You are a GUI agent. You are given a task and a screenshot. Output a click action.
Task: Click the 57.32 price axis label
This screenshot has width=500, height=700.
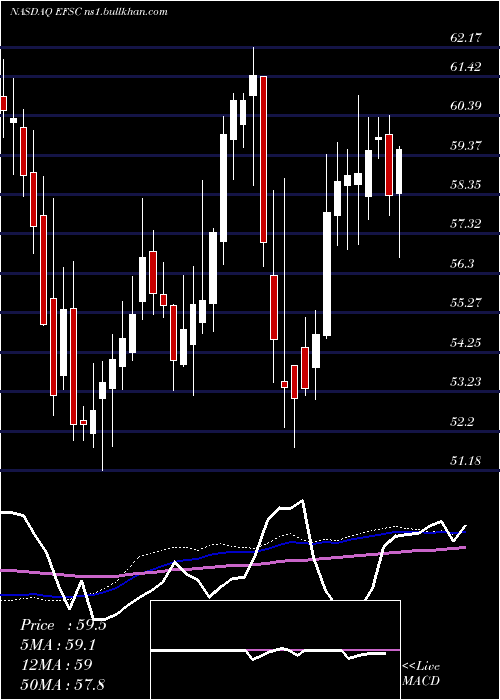466,224
